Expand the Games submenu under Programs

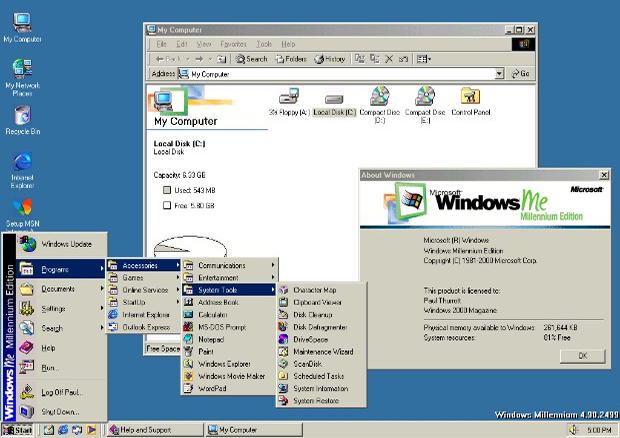(x=144, y=278)
